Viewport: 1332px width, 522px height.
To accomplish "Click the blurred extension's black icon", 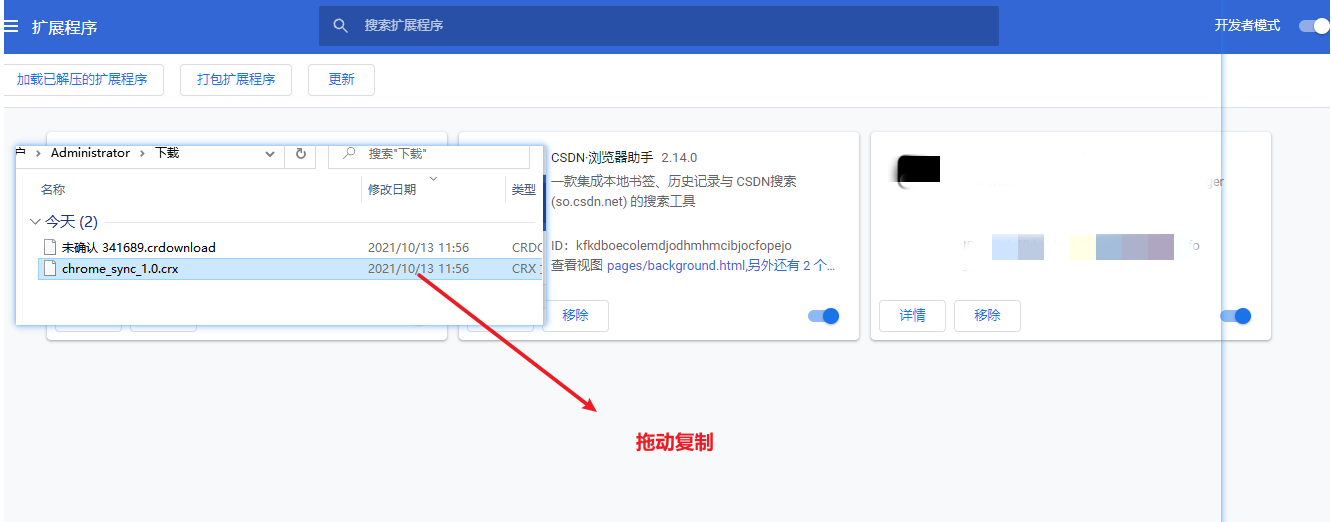I will (x=917, y=171).
